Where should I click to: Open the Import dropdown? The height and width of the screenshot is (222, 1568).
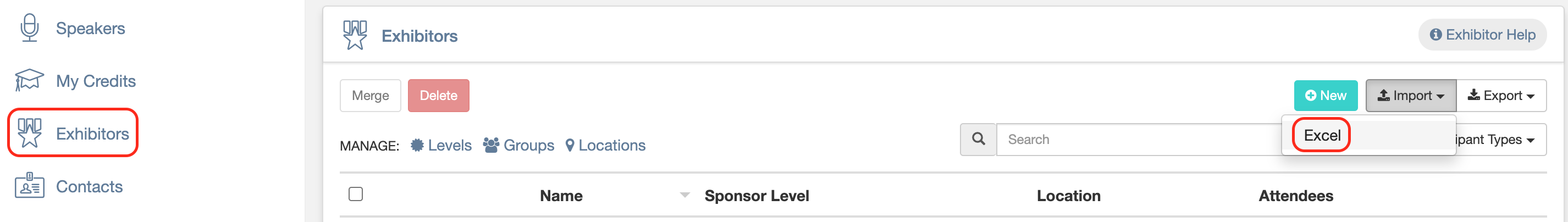pyautogui.click(x=1410, y=96)
